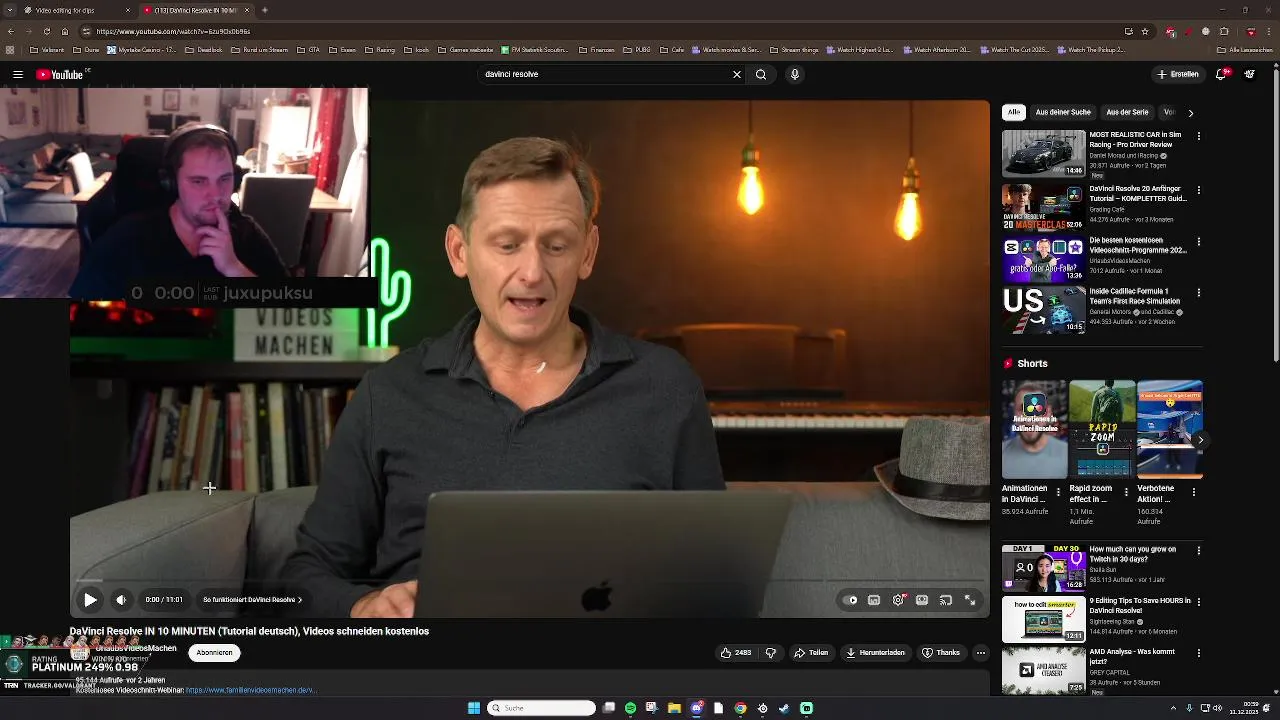Play the DaVinci Resolve video
The width and height of the screenshot is (1280, 720).
click(x=90, y=600)
